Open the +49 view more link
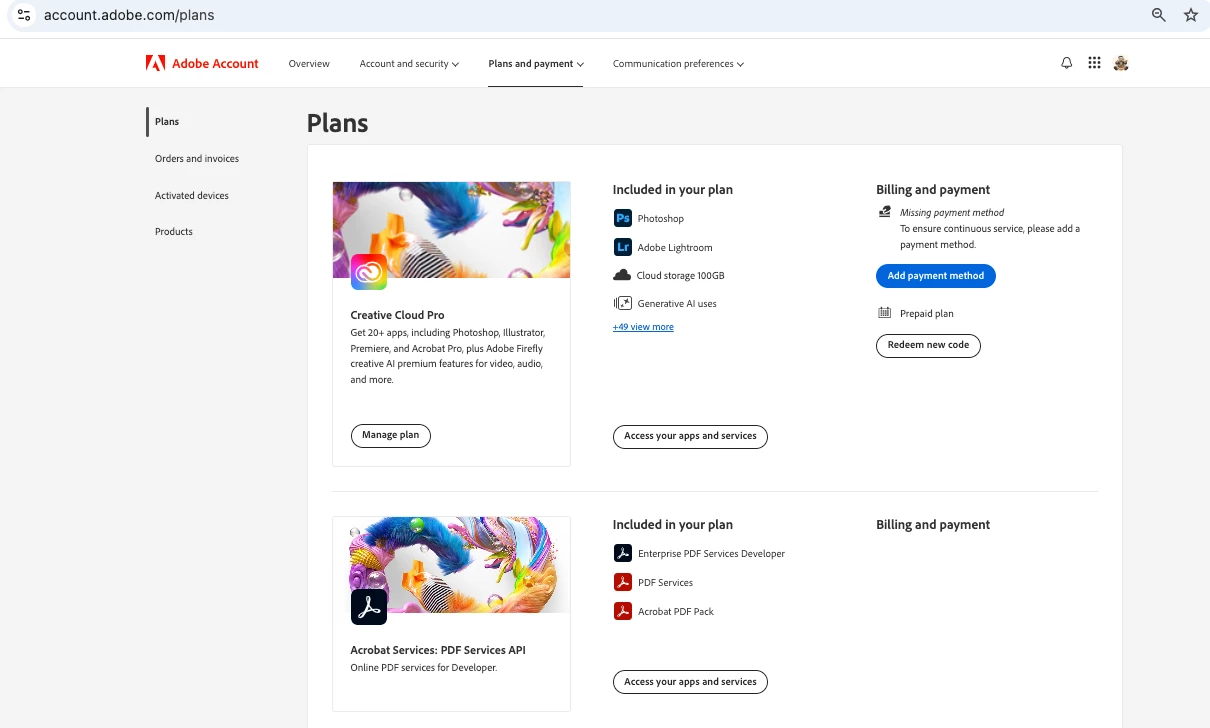This screenshot has width=1210, height=728. click(x=643, y=327)
